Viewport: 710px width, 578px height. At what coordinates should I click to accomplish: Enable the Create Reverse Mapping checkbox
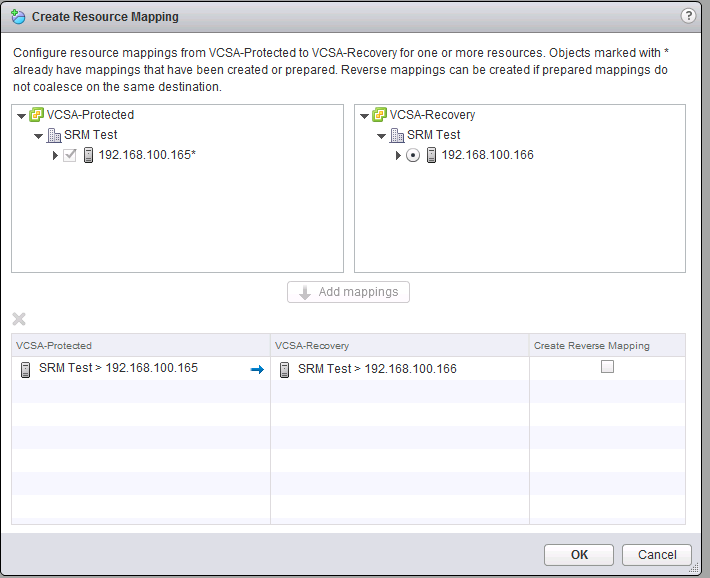607,367
